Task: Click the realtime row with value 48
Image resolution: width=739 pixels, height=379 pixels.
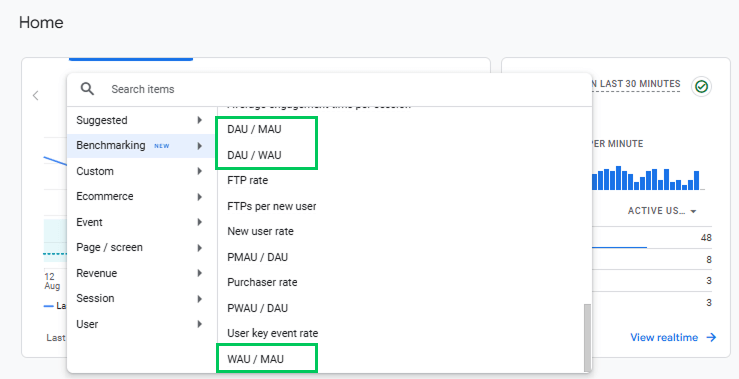Action: 652,238
